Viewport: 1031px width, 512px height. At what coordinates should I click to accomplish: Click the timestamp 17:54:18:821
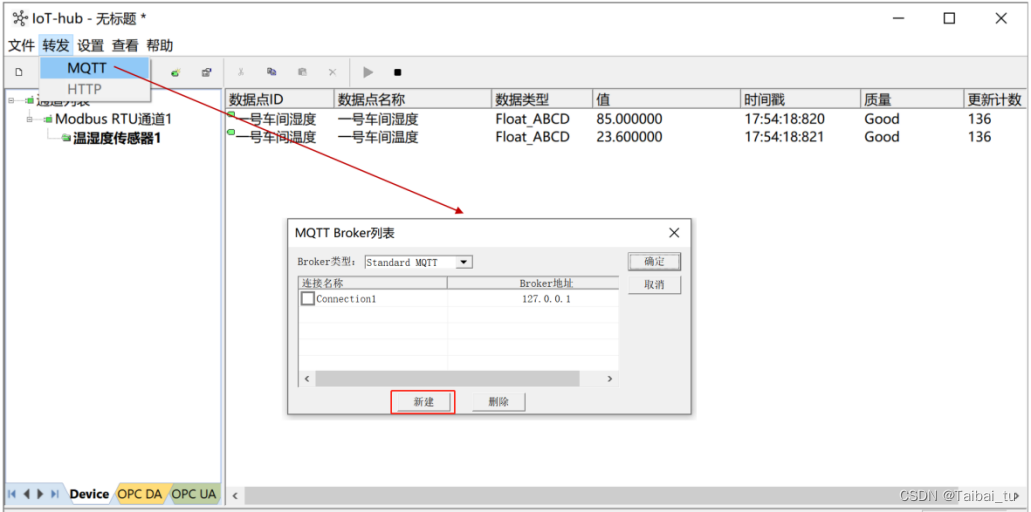click(x=784, y=137)
